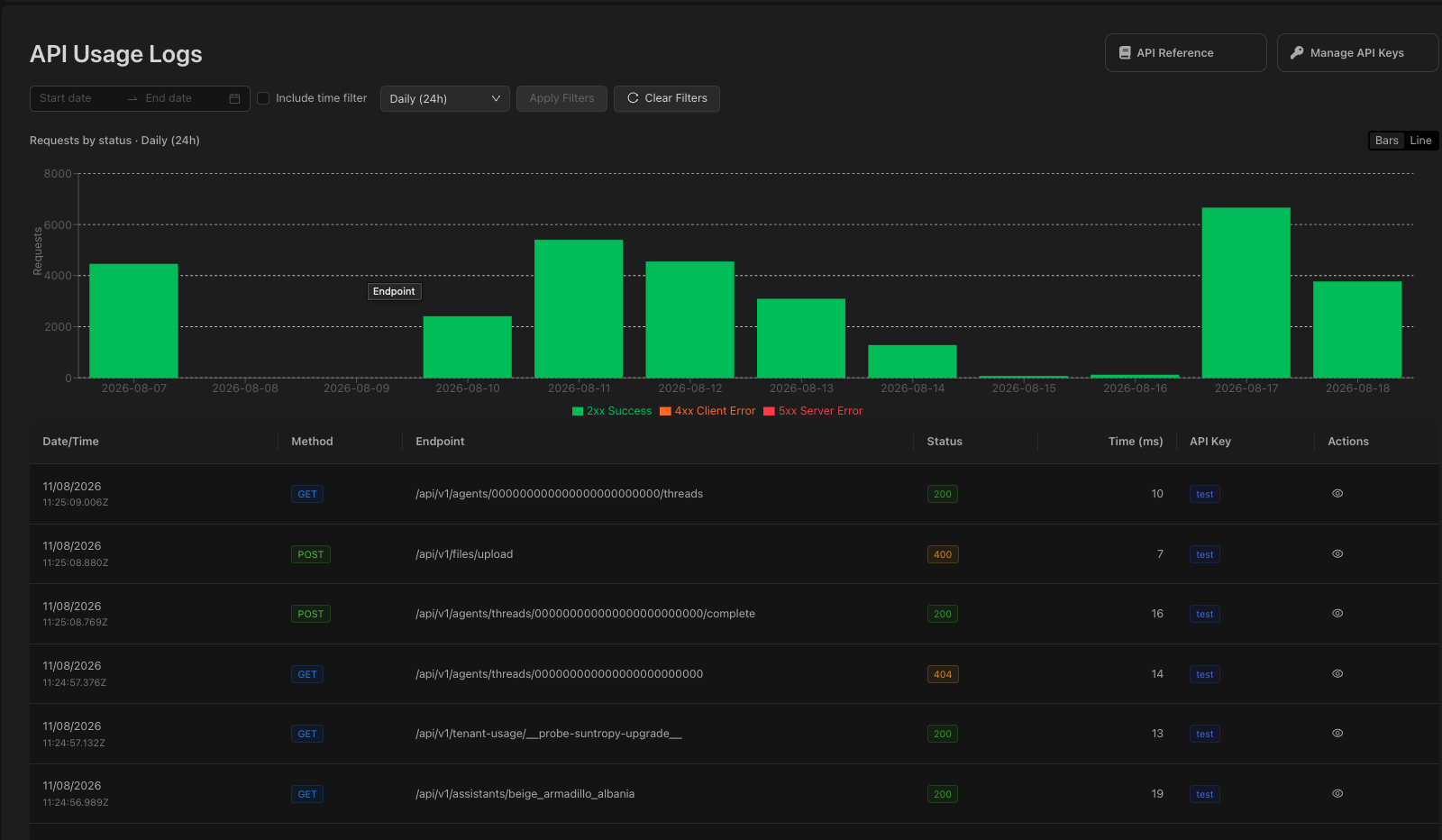Screen dimensions: 1442x840
Task: Click the refresh icon inside Clear Filters
Action: [633, 98]
